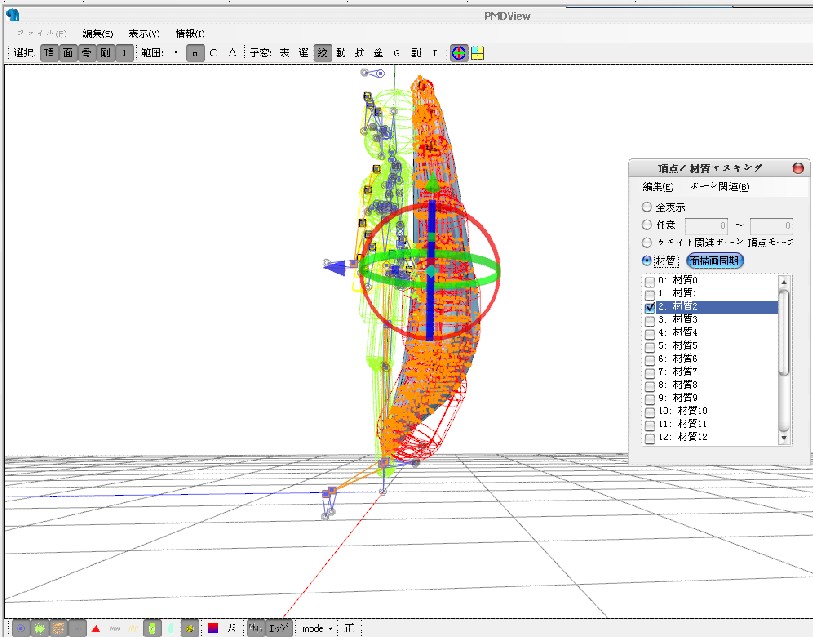This screenshot has width=813, height=637.
Task: Click the yellow save-style icon in top toolbar
Action: [478, 53]
